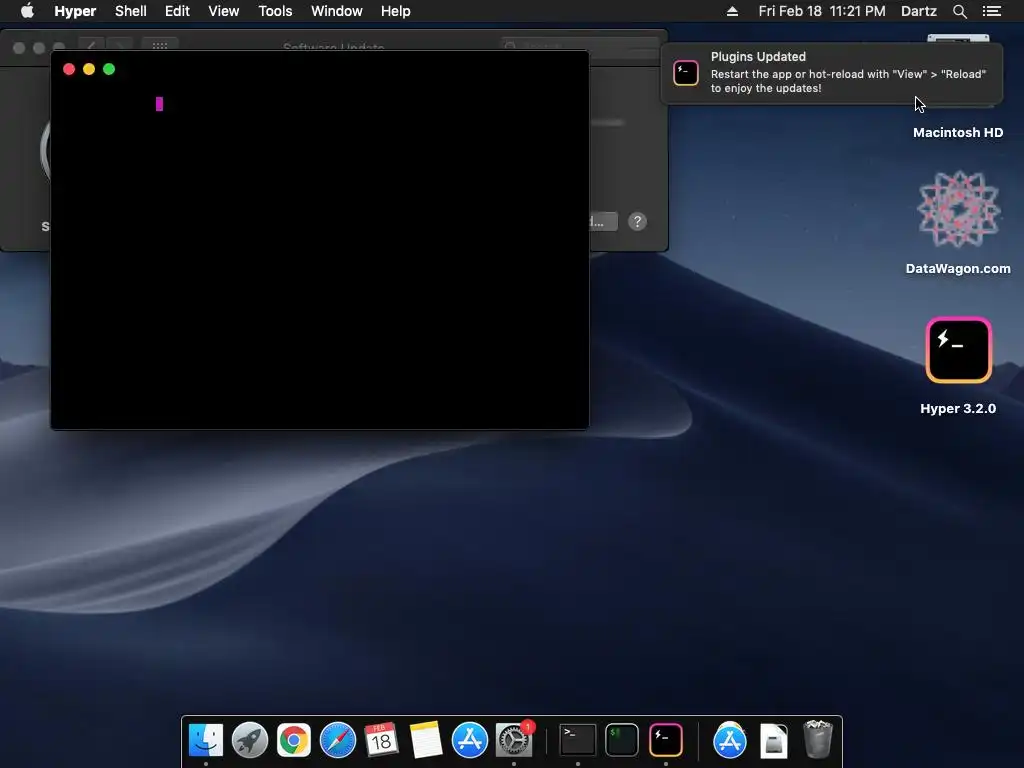Open the Apple menu
The height and width of the screenshot is (768, 1024).
point(27,11)
